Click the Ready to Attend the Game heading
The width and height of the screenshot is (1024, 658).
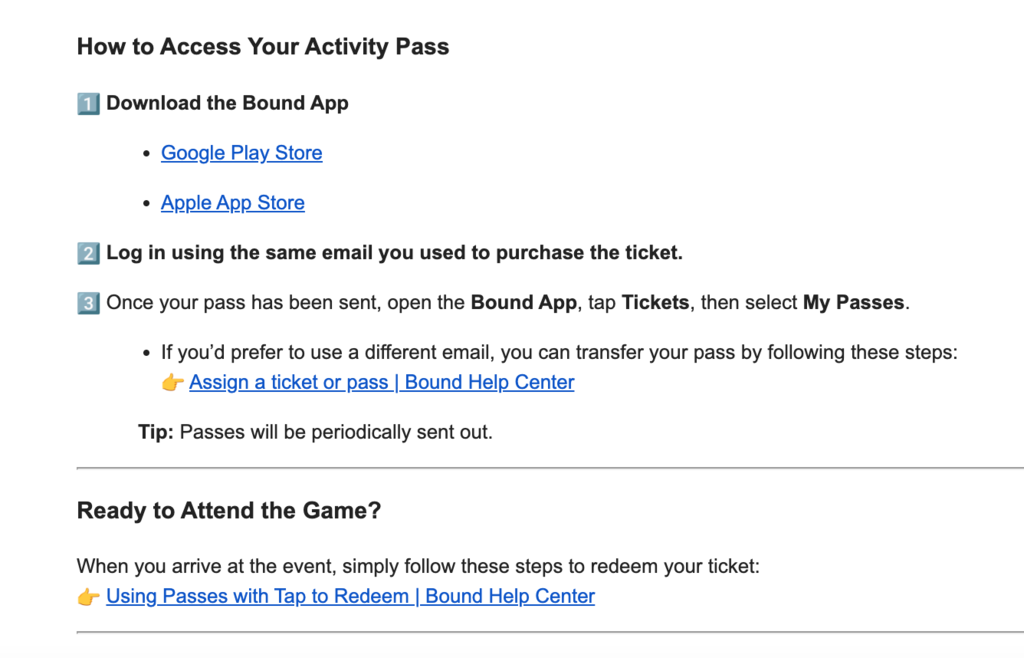point(229,510)
